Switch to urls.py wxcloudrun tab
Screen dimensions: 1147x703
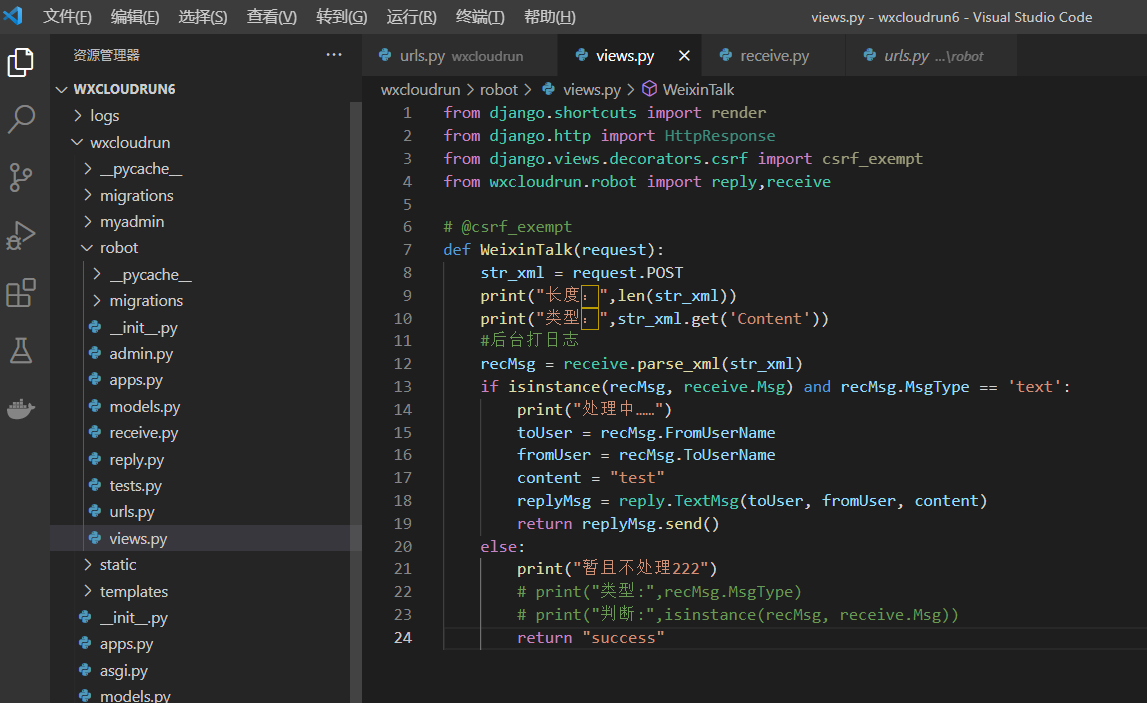460,56
